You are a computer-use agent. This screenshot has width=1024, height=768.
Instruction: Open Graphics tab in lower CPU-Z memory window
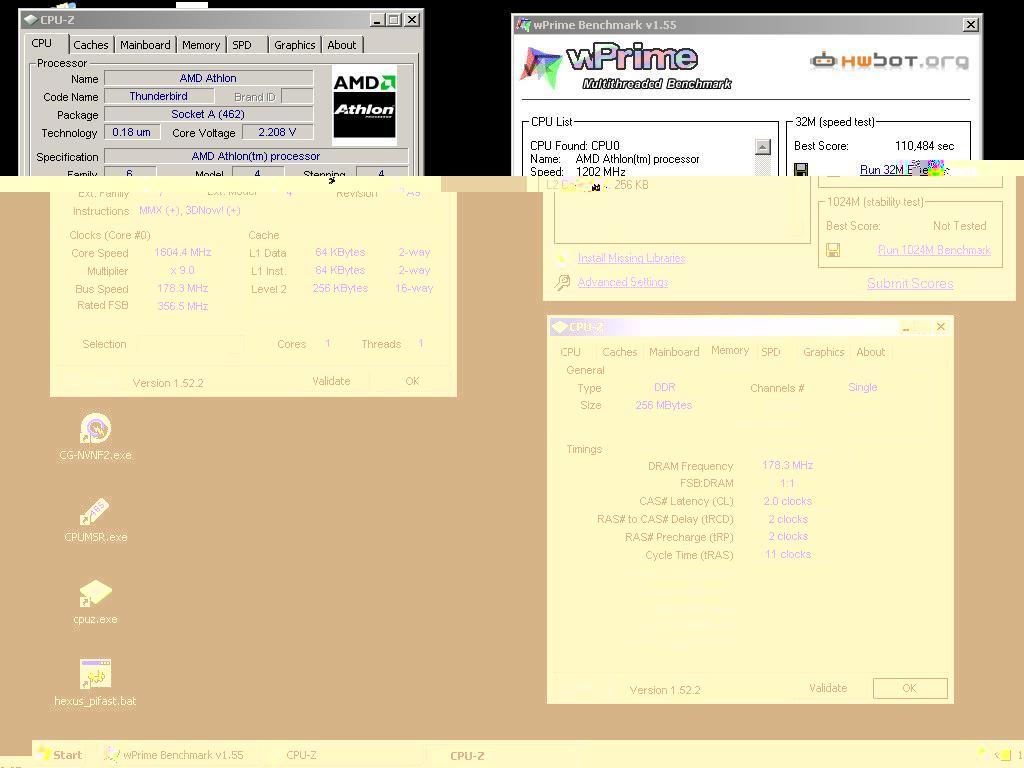824,352
